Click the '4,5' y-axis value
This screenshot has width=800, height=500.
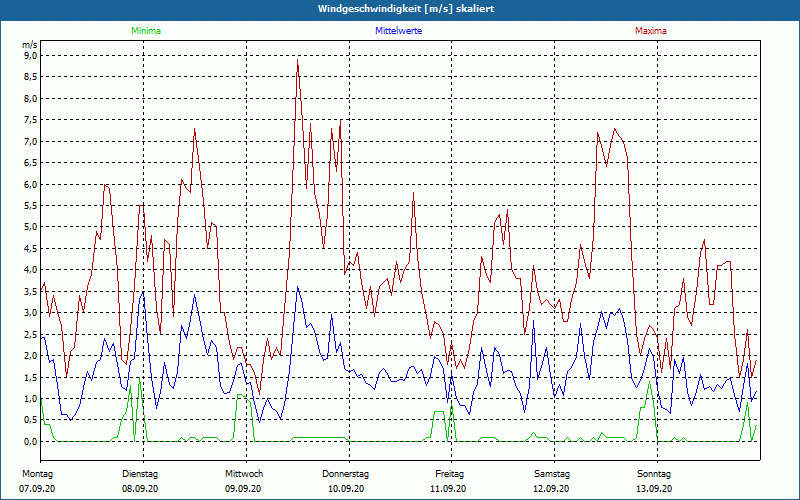(31, 248)
